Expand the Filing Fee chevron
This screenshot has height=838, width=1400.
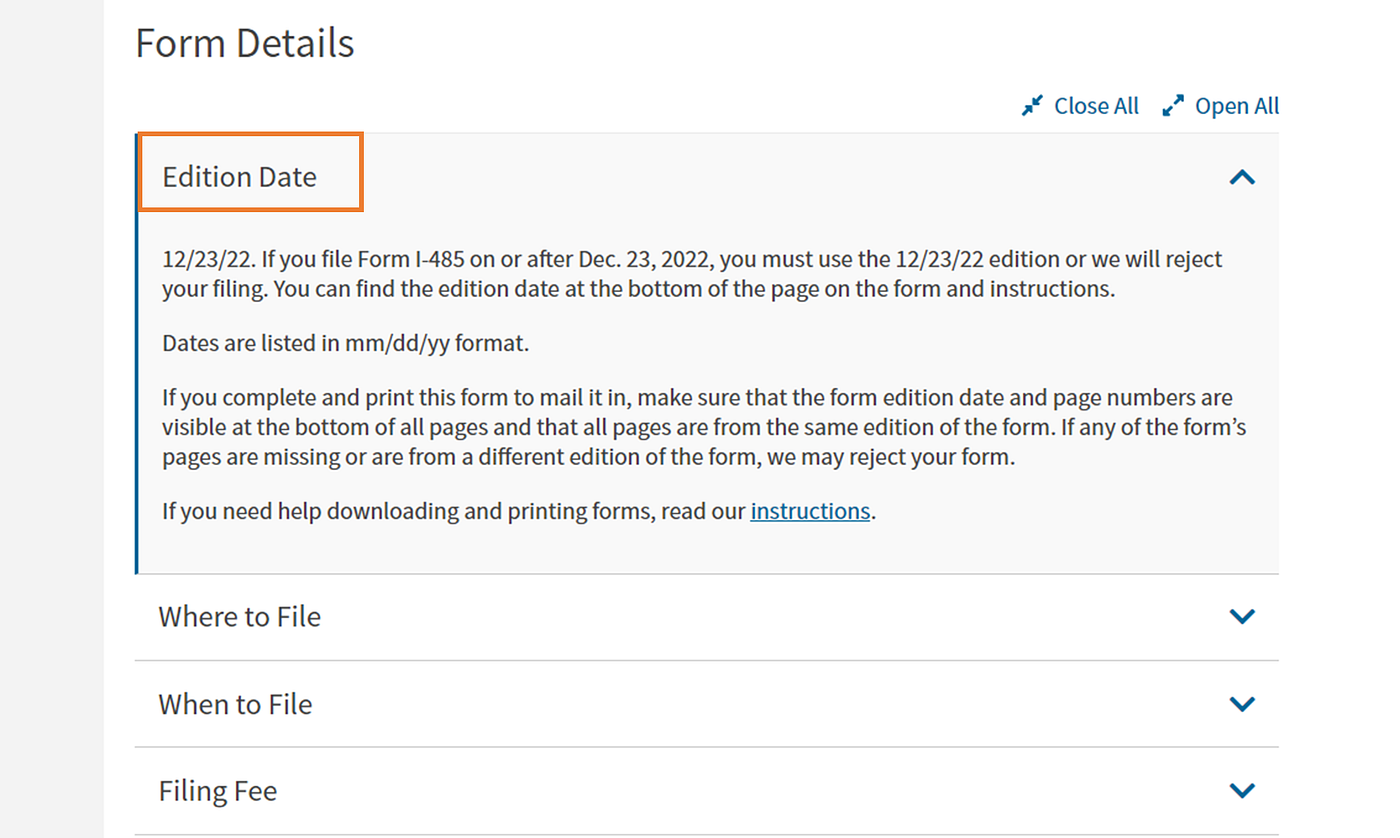1242,791
